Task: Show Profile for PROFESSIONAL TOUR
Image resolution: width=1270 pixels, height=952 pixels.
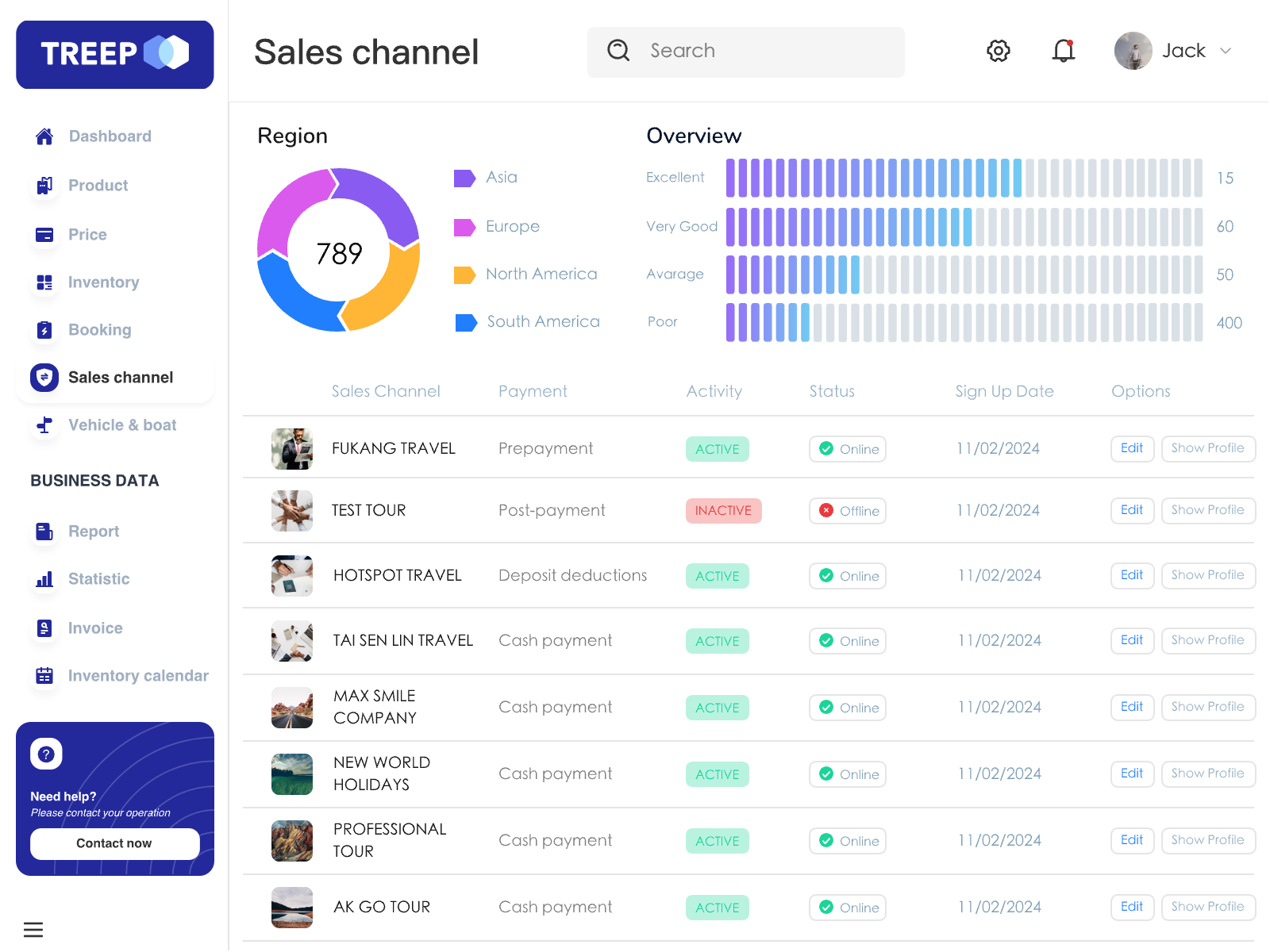Action: point(1208,840)
